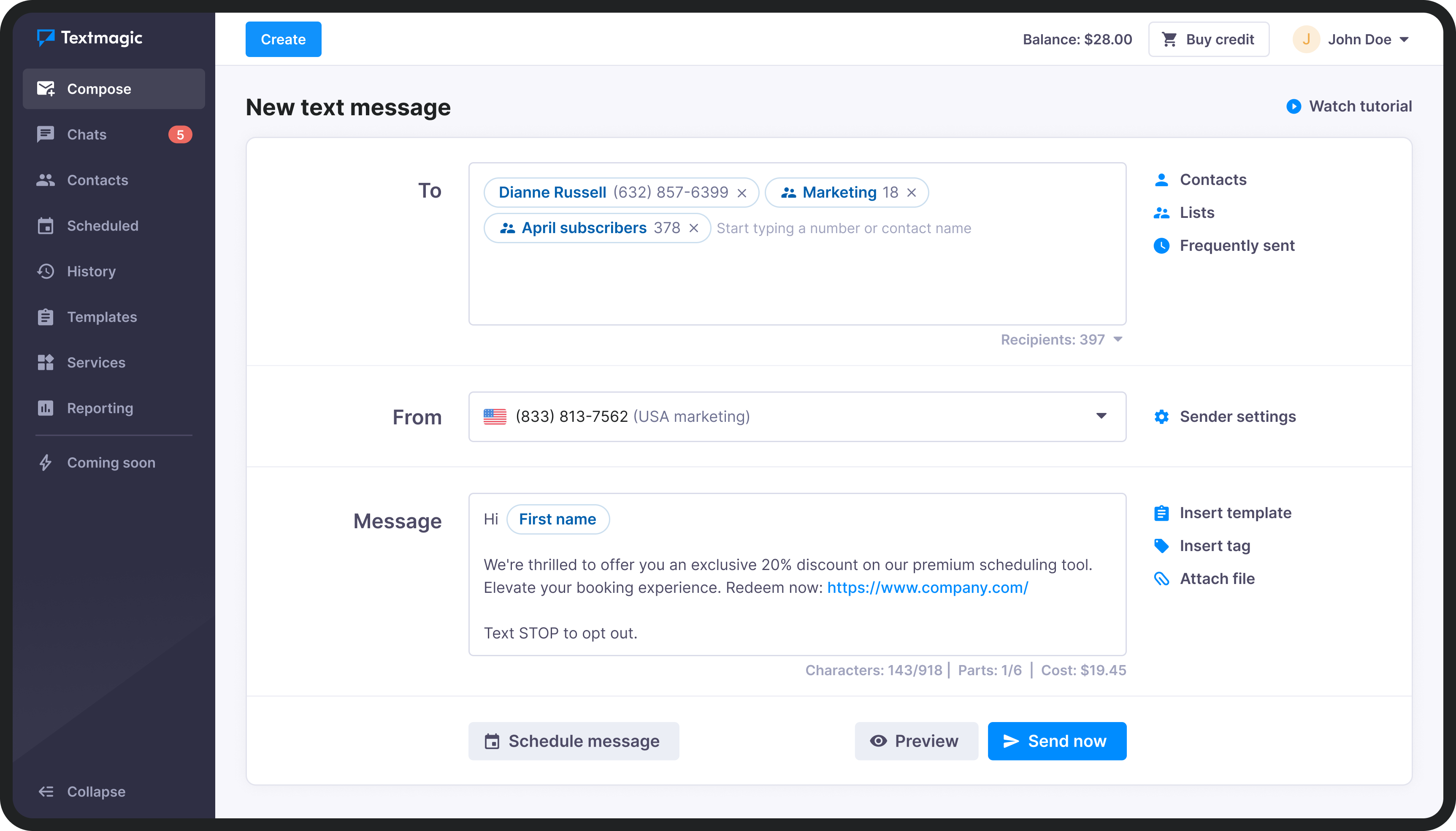The width and height of the screenshot is (1456, 831).
Task: Click the Lists shortcut link
Action: pyautogui.click(x=1184, y=213)
